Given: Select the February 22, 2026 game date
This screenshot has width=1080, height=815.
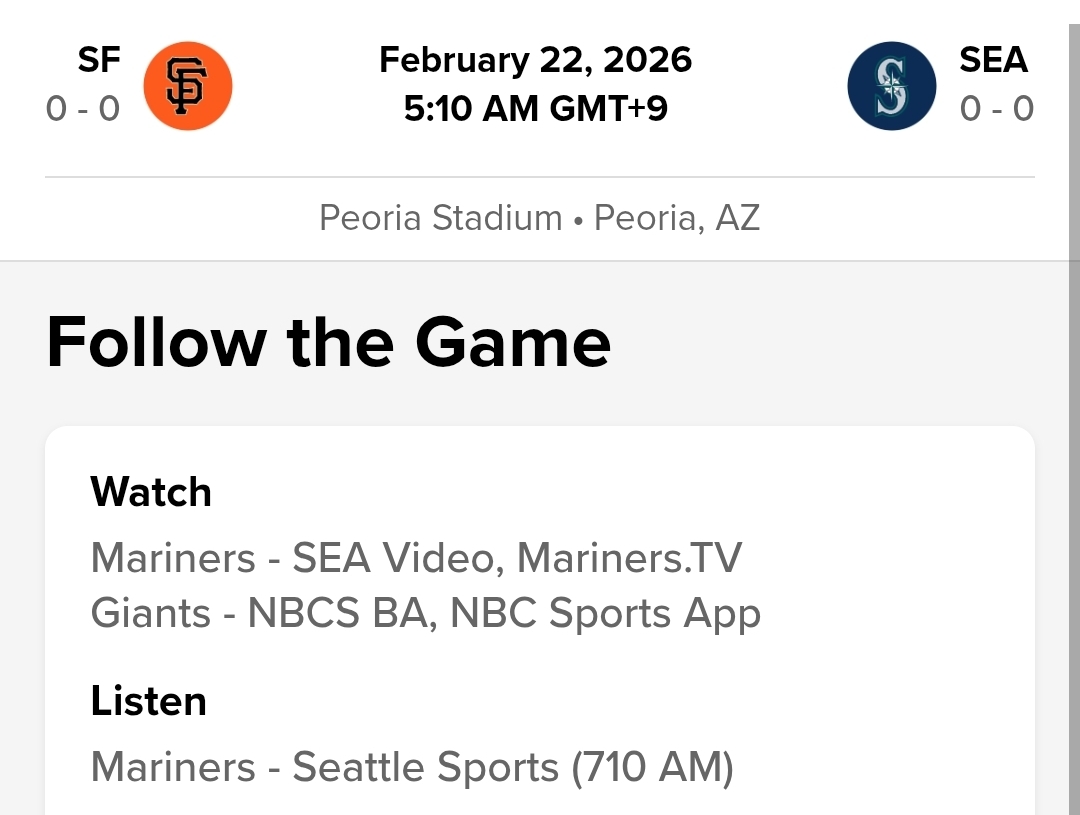Looking at the screenshot, I should [536, 60].
